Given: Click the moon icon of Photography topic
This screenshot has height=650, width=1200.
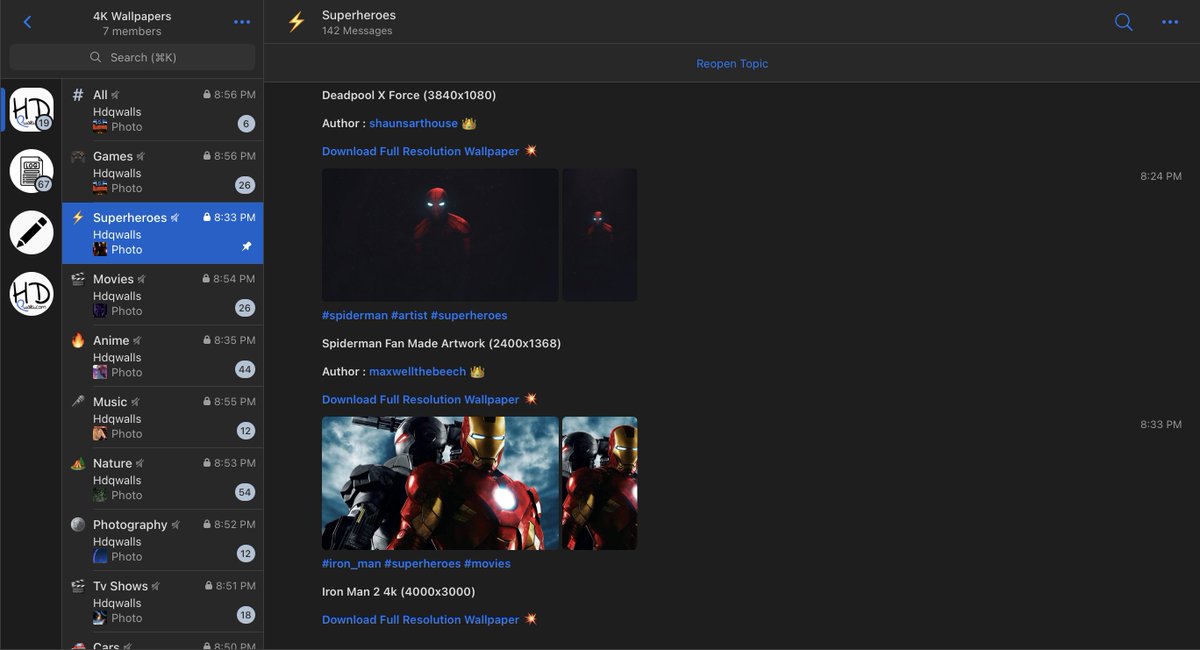Looking at the screenshot, I should point(78,524).
